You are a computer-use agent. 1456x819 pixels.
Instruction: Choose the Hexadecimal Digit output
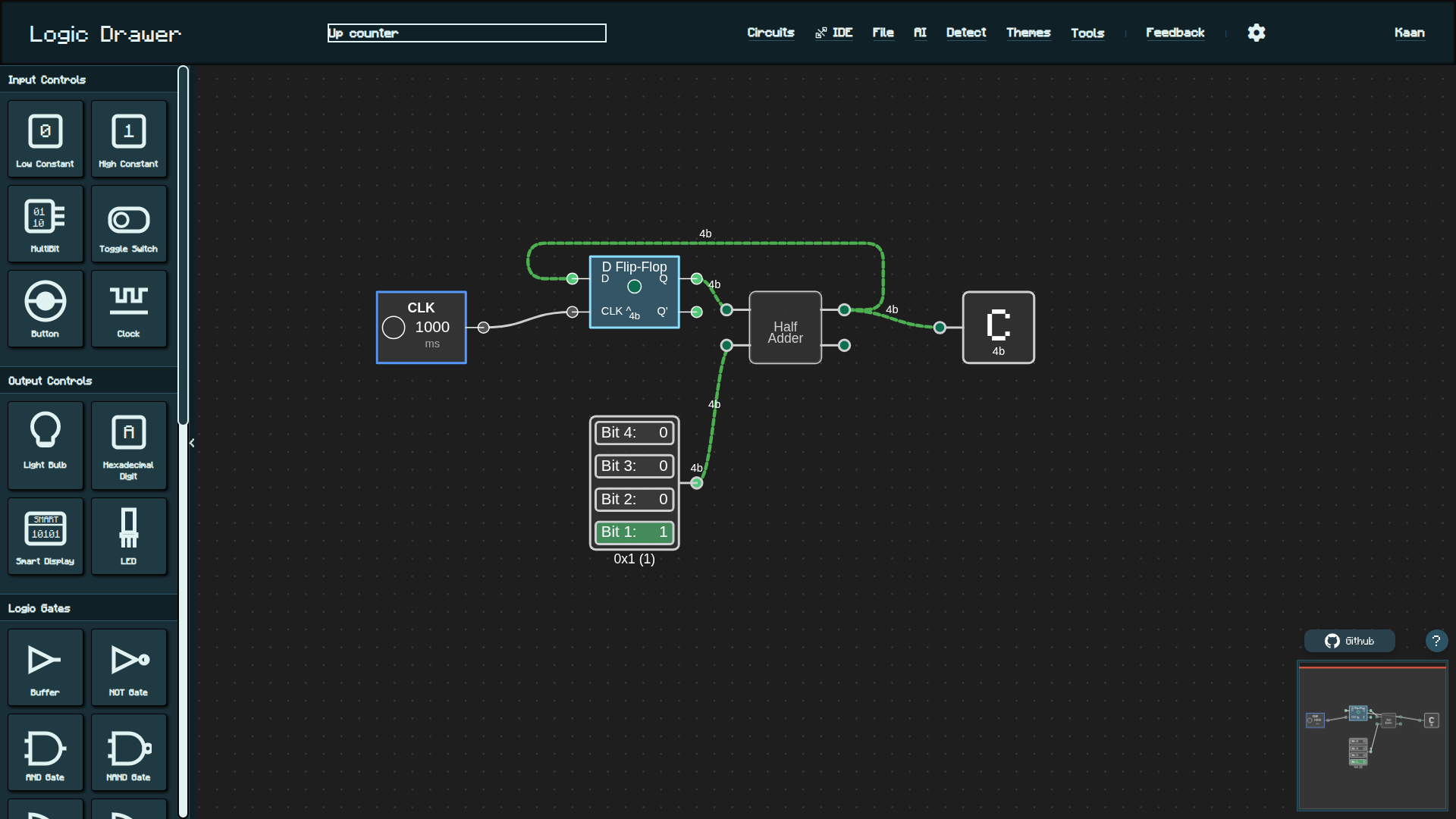129,445
